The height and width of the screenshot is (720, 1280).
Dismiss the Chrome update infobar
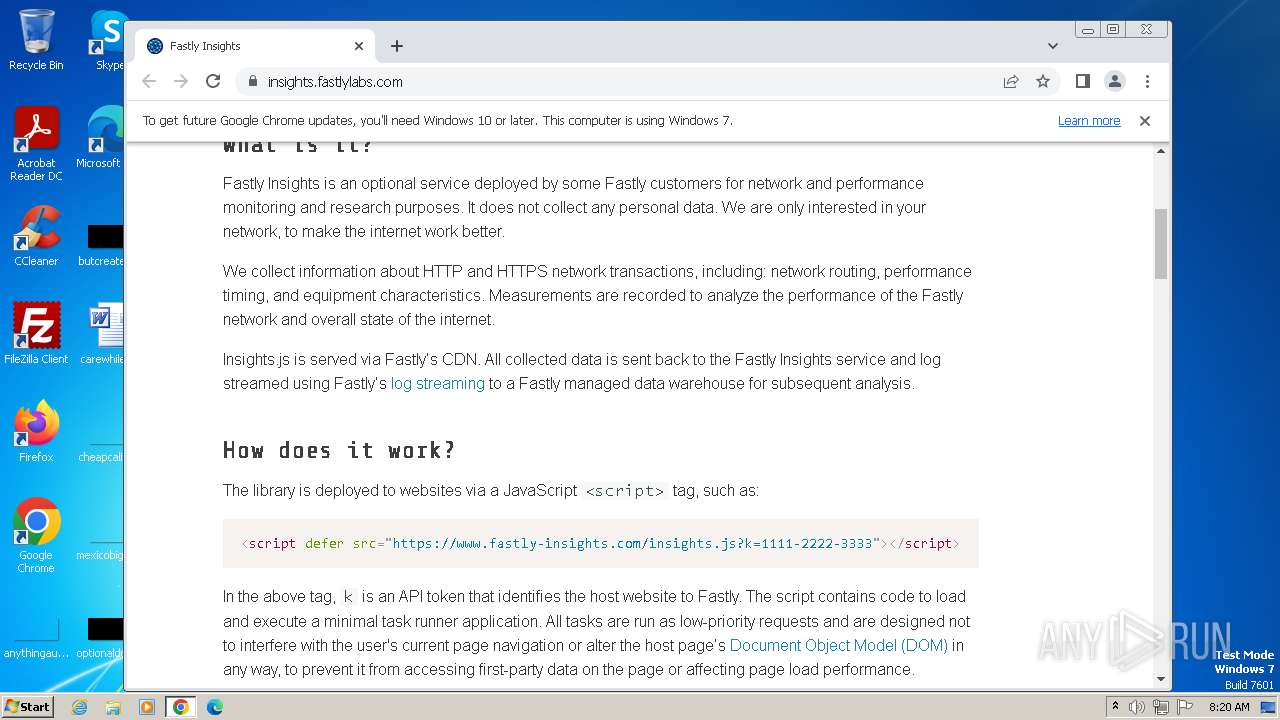point(1145,121)
